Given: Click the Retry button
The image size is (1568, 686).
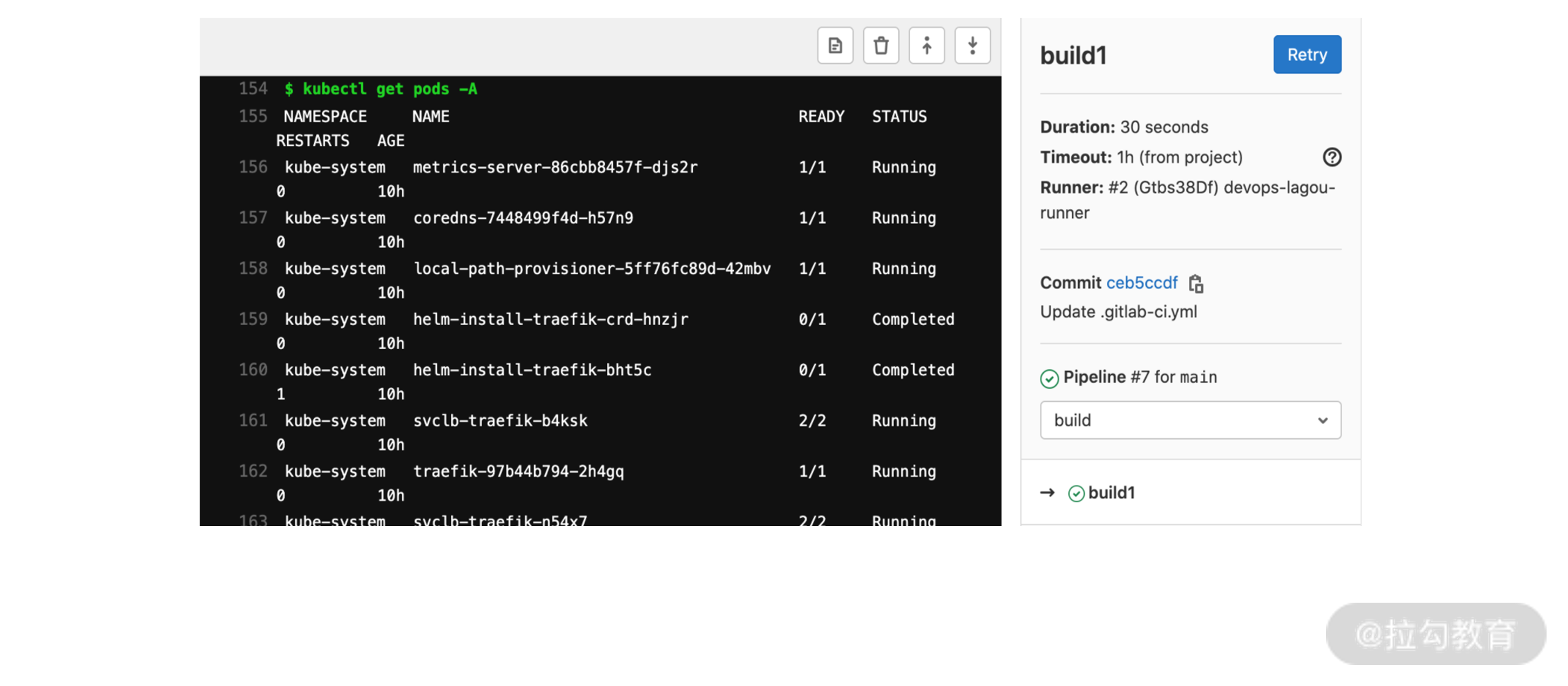Looking at the screenshot, I should (x=1308, y=54).
